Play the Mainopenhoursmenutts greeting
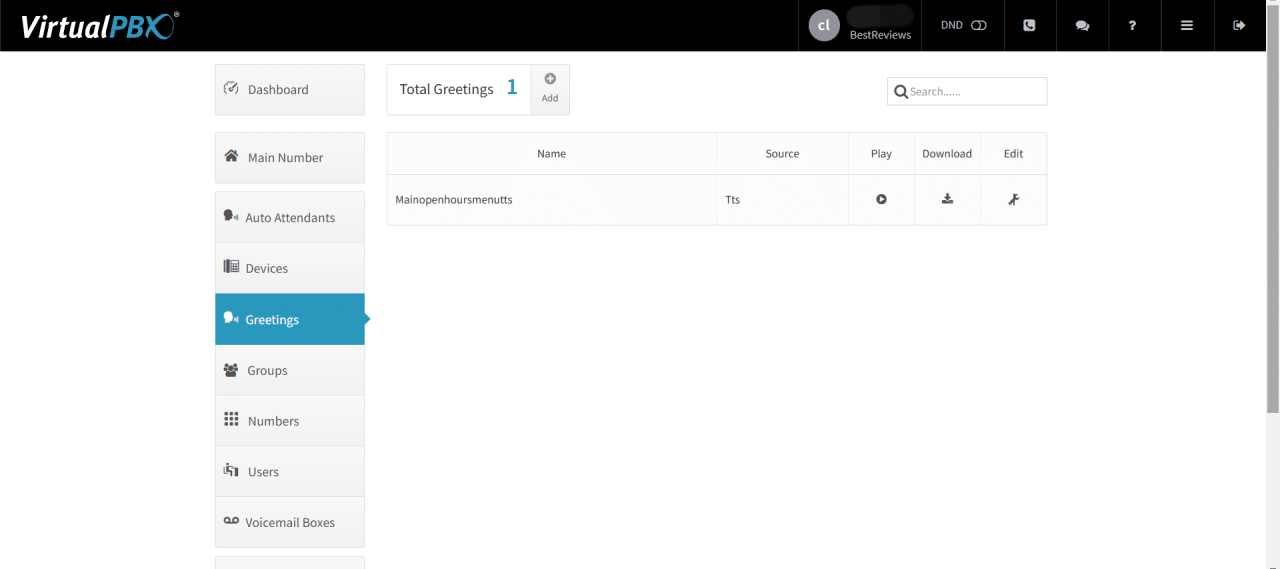The height and width of the screenshot is (569, 1280). [881, 199]
